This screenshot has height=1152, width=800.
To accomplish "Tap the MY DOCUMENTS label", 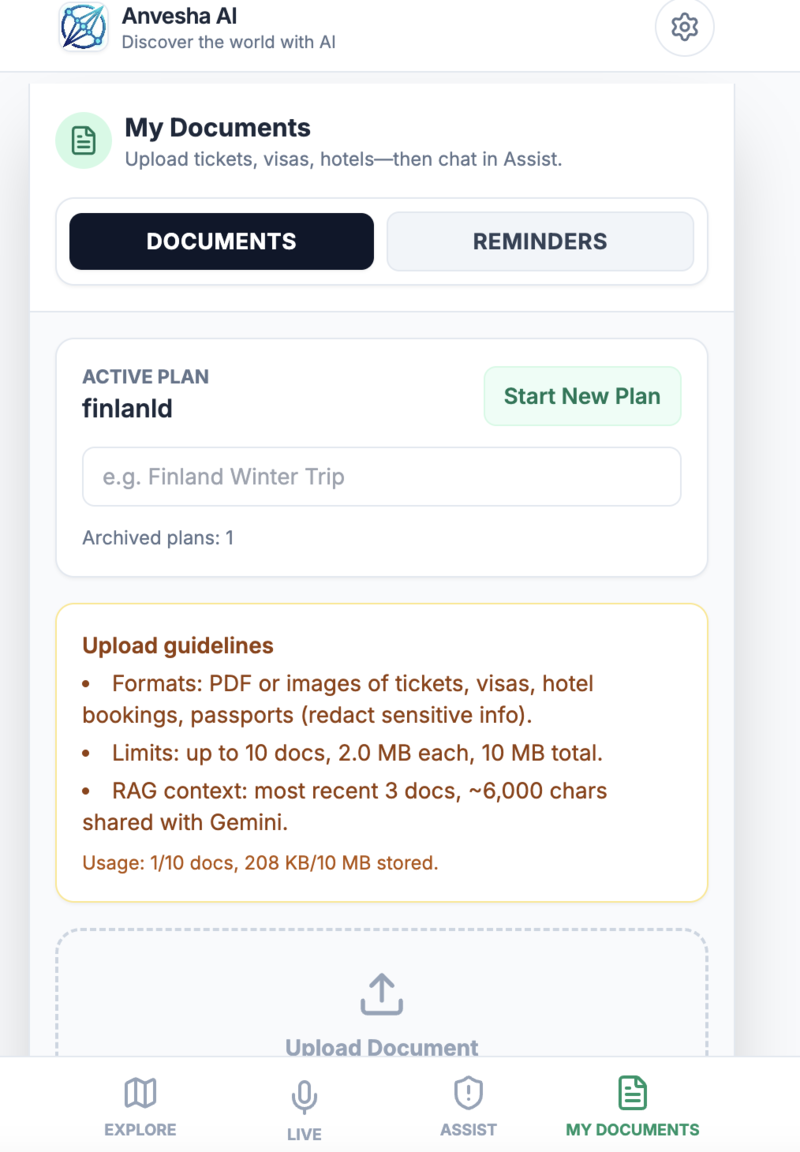I will 632,1129.
